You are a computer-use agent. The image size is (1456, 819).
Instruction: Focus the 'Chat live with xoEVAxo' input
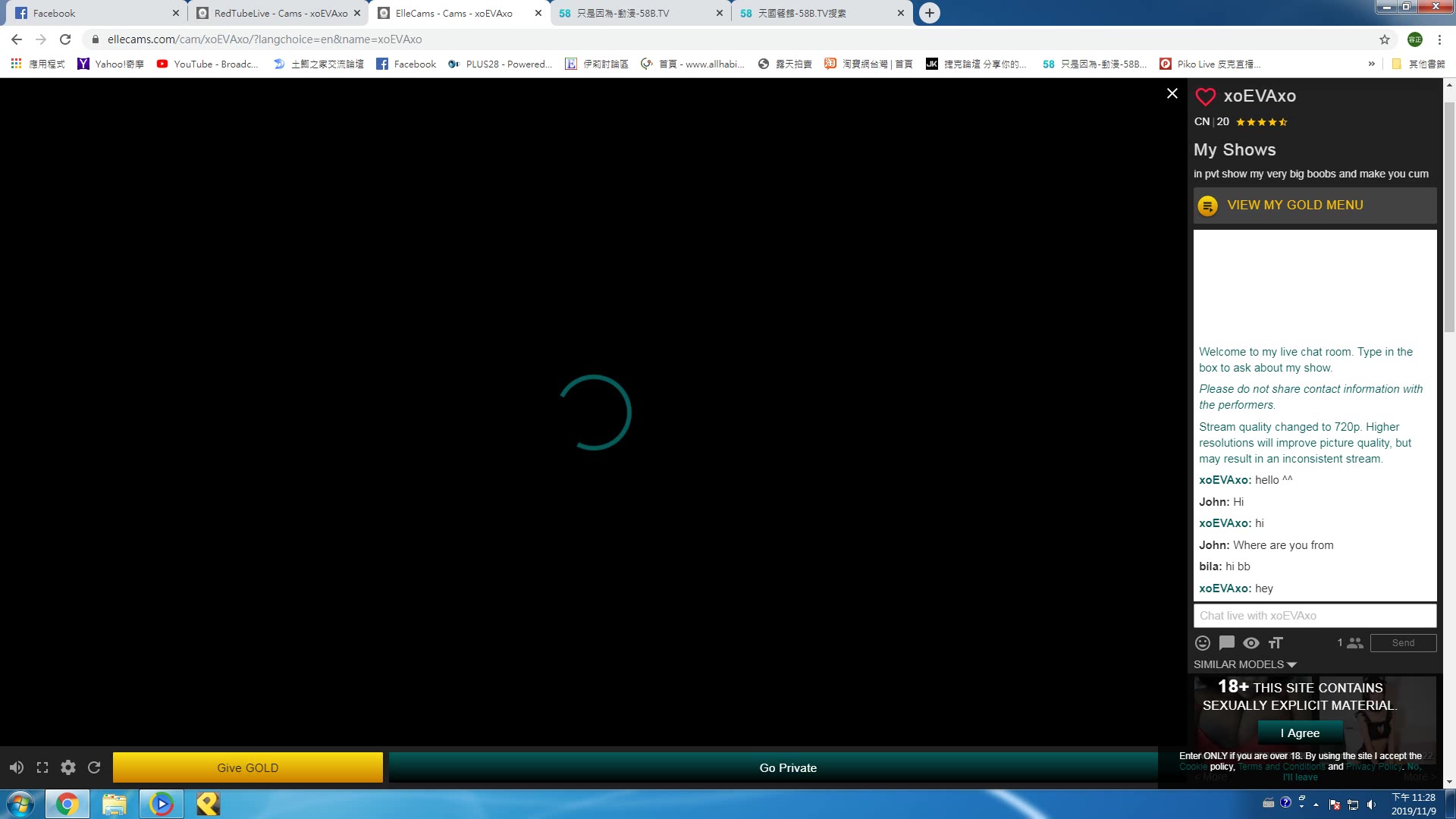pyautogui.click(x=1315, y=616)
